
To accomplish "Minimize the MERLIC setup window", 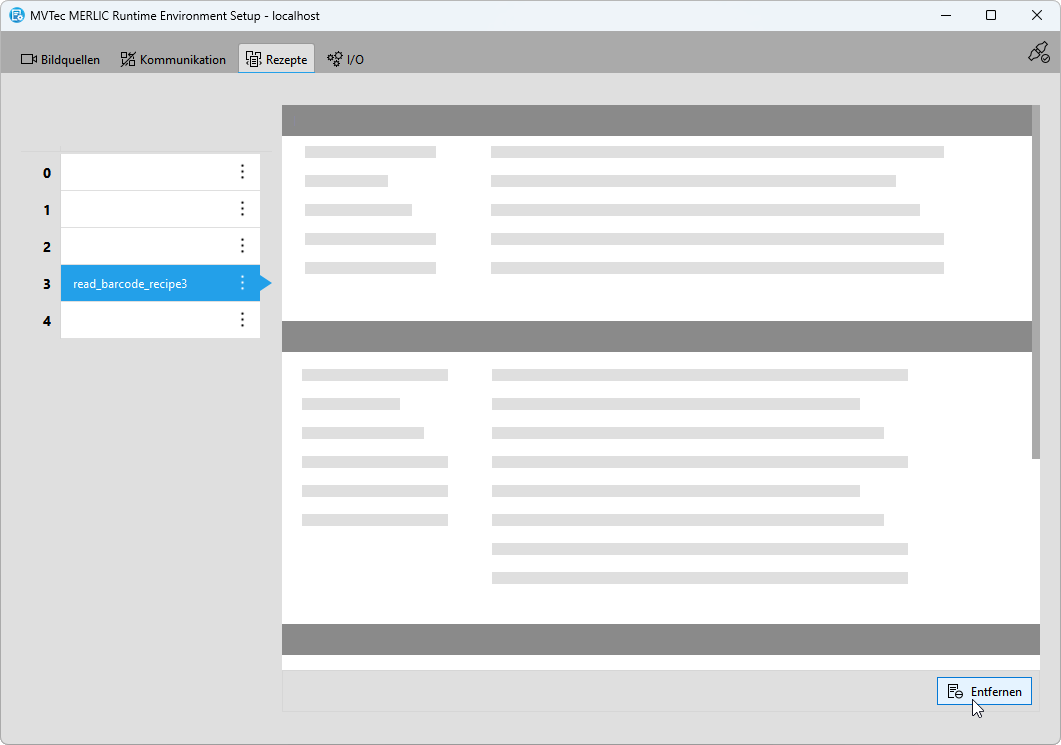I will pyautogui.click(x=945, y=16).
